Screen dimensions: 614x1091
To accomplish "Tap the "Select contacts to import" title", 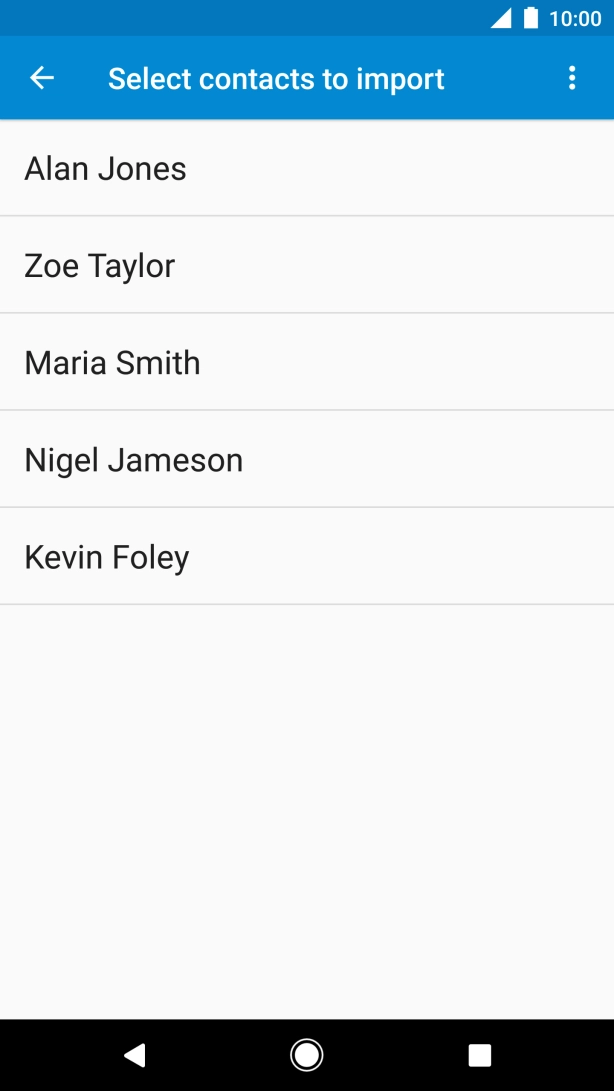I will tap(276, 79).
